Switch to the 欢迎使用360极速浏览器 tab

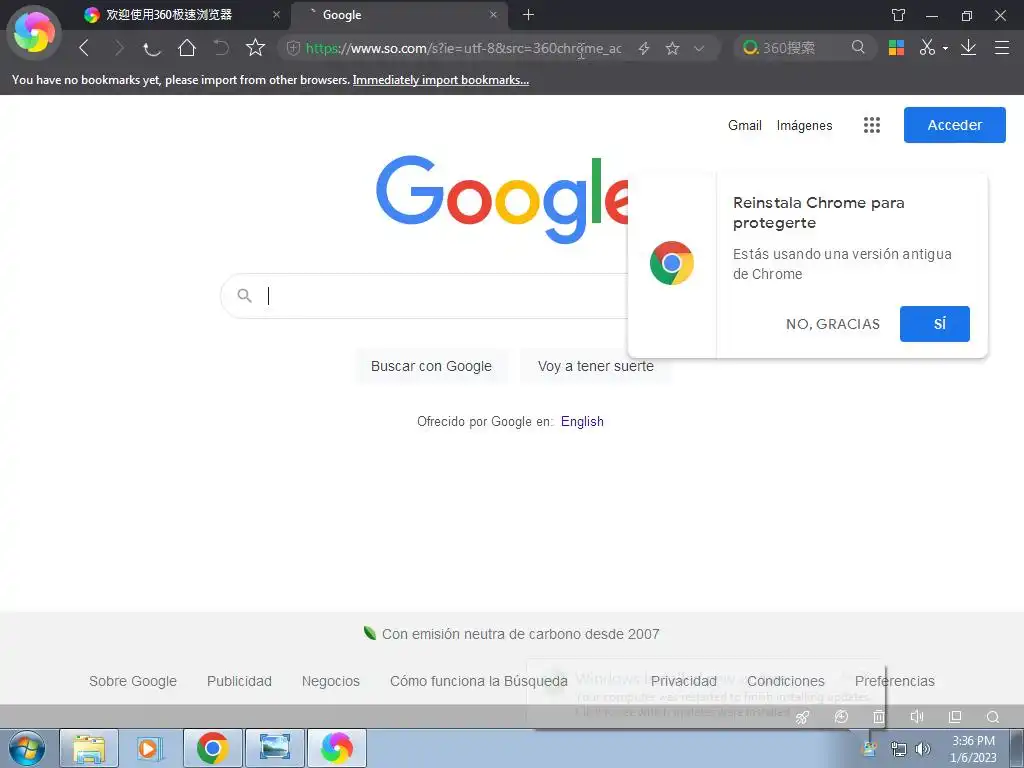(x=182, y=15)
